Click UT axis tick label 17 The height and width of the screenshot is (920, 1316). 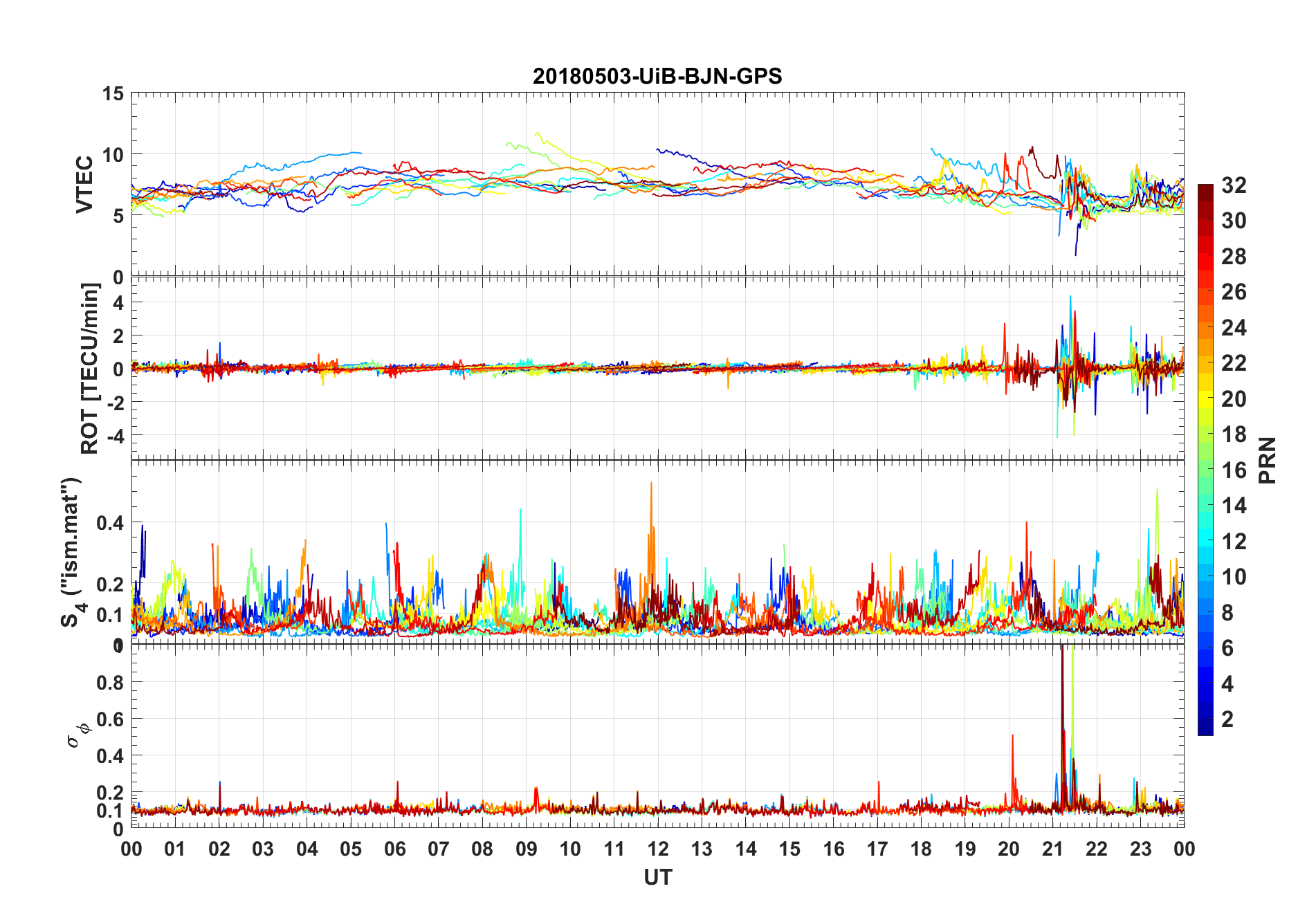(x=877, y=849)
